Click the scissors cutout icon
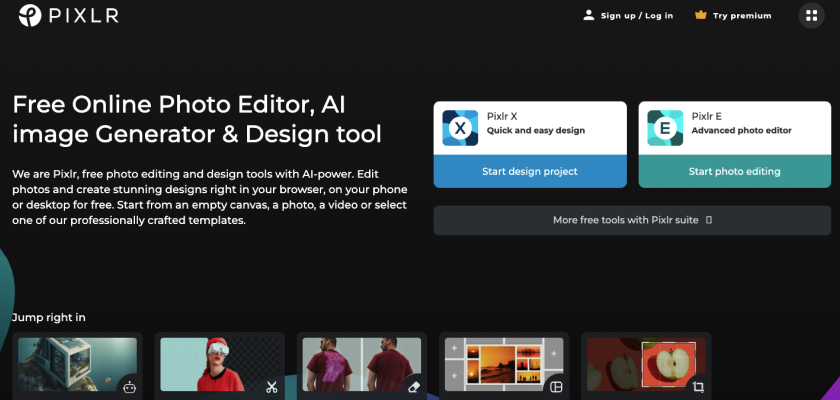This screenshot has height=400, width=840. pos(271,387)
